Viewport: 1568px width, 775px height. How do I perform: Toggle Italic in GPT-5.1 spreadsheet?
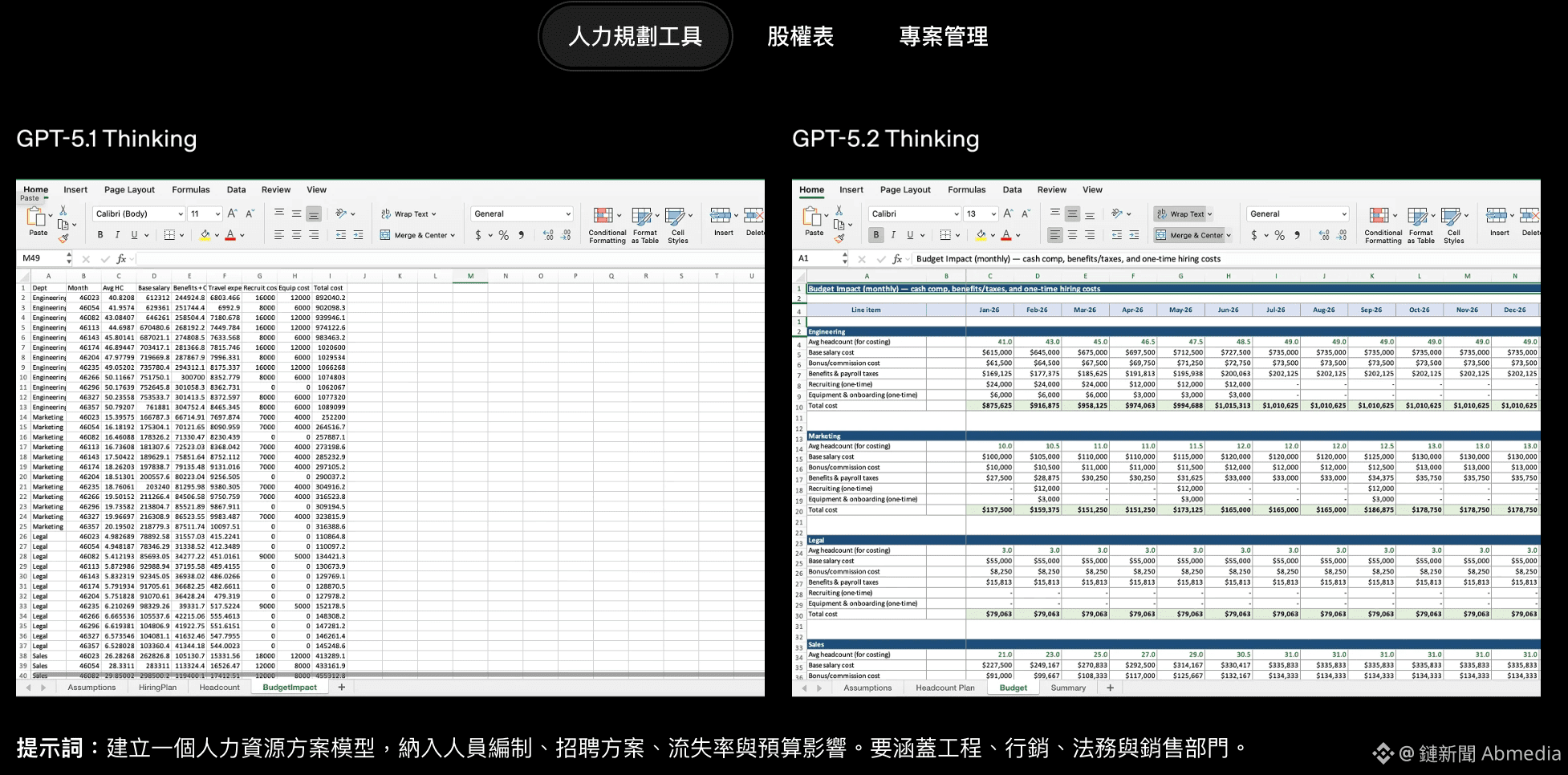[x=117, y=235]
